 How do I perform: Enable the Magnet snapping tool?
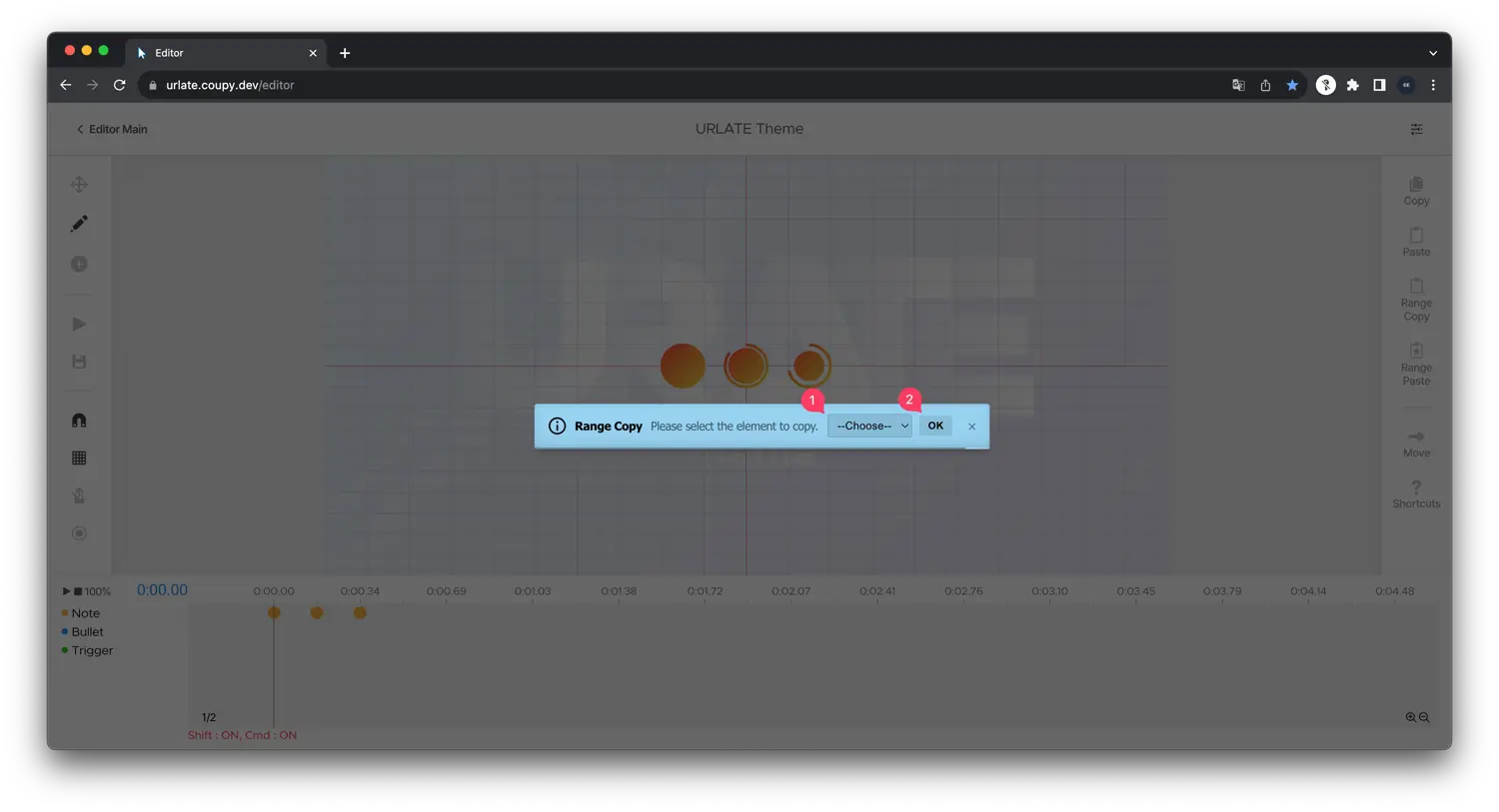pos(78,419)
